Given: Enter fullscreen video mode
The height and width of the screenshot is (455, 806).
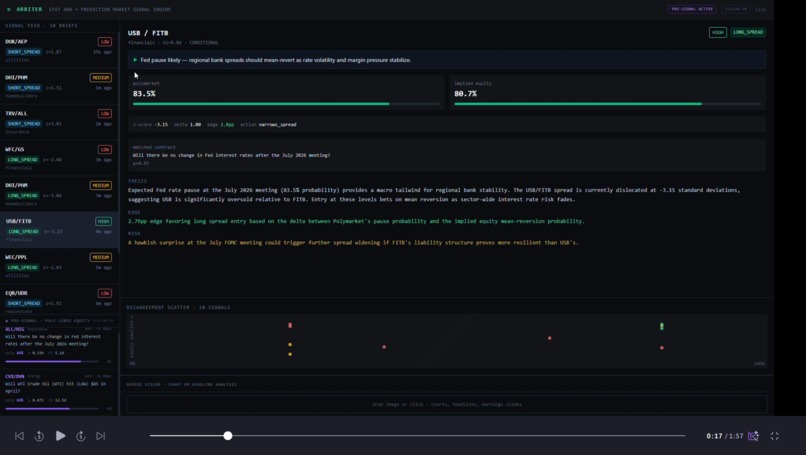Looking at the screenshot, I should click(775, 436).
